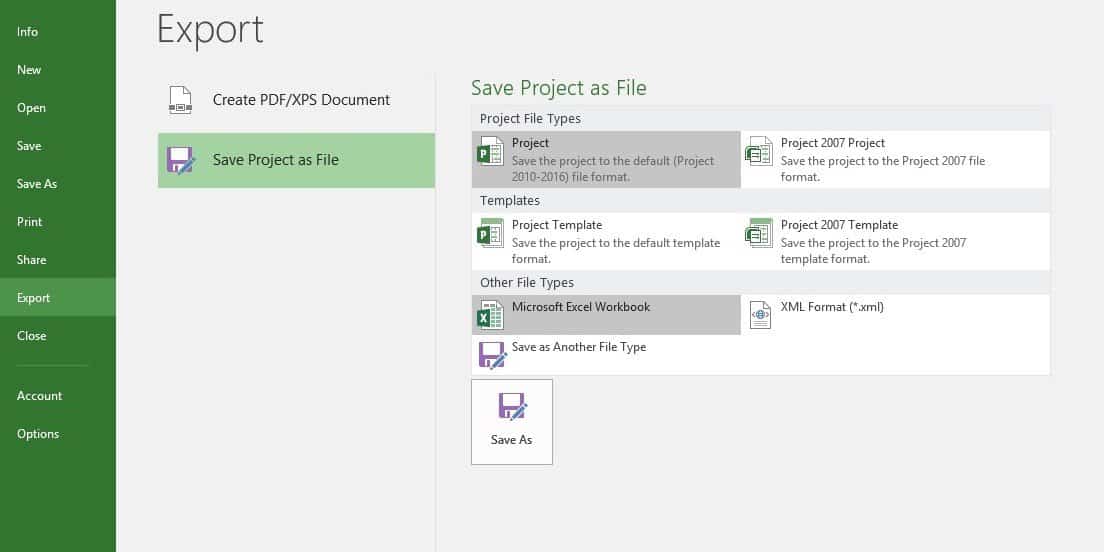Open Save As in the left sidebar
1104x552 pixels.
tap(37, 184)
